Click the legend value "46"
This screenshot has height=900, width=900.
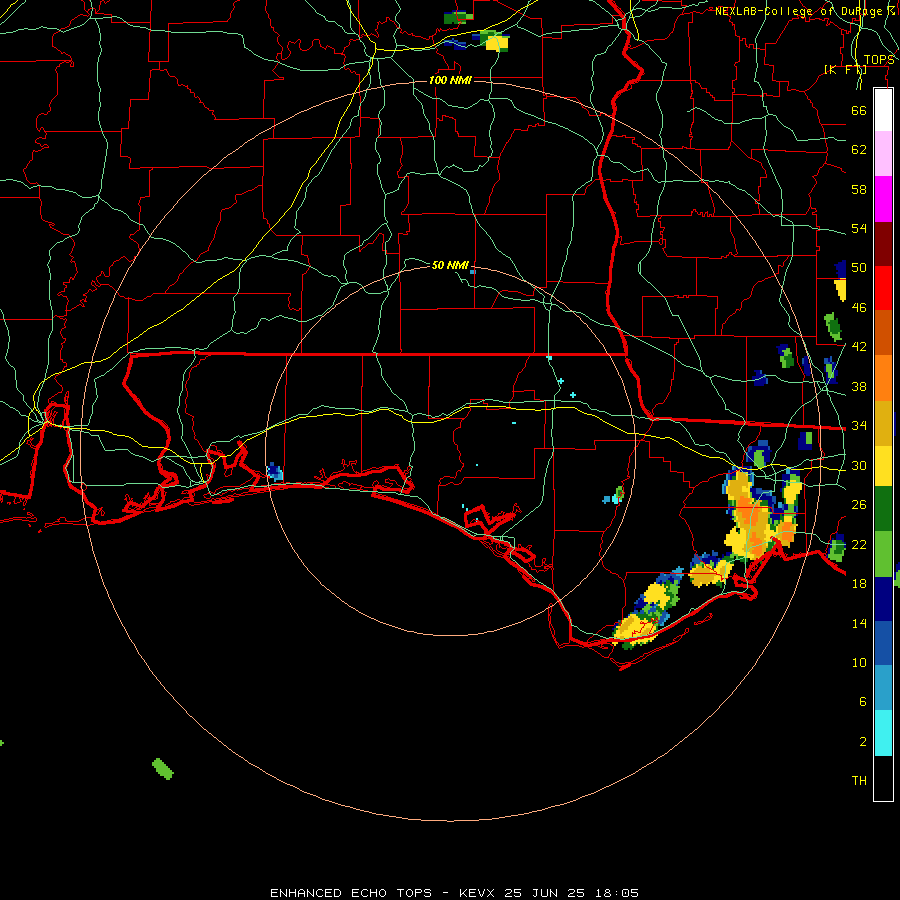859,308
